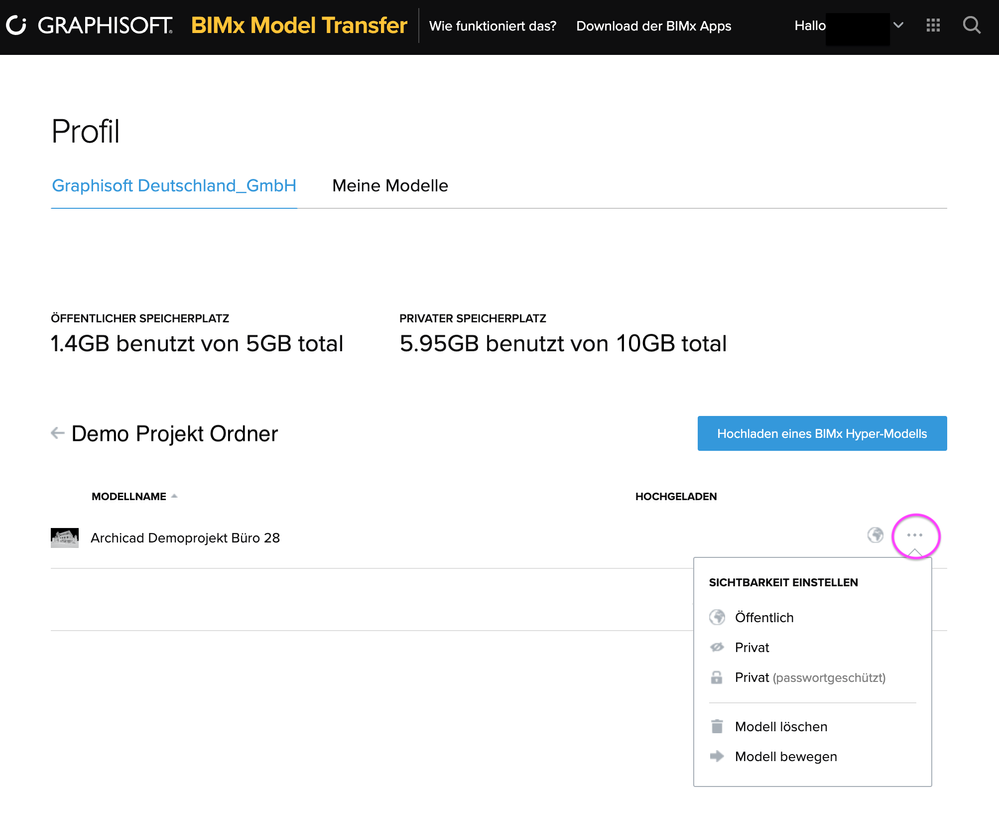999x818 pixels.
Task: Switch to the Meine Modelle tab
Action: tap(390, 186)
